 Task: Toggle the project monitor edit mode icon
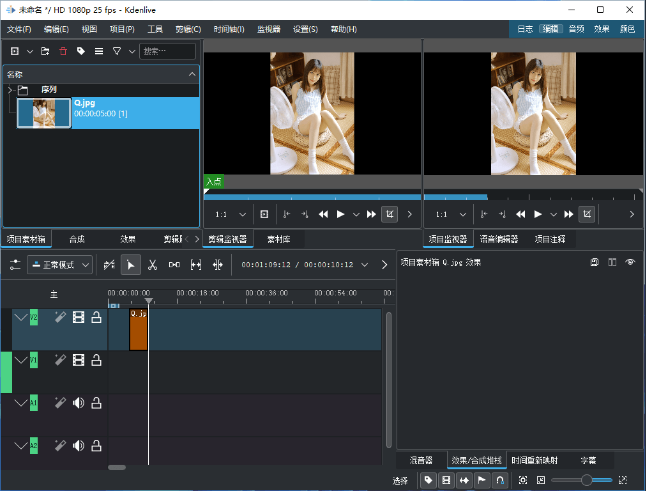coord(587,214)
